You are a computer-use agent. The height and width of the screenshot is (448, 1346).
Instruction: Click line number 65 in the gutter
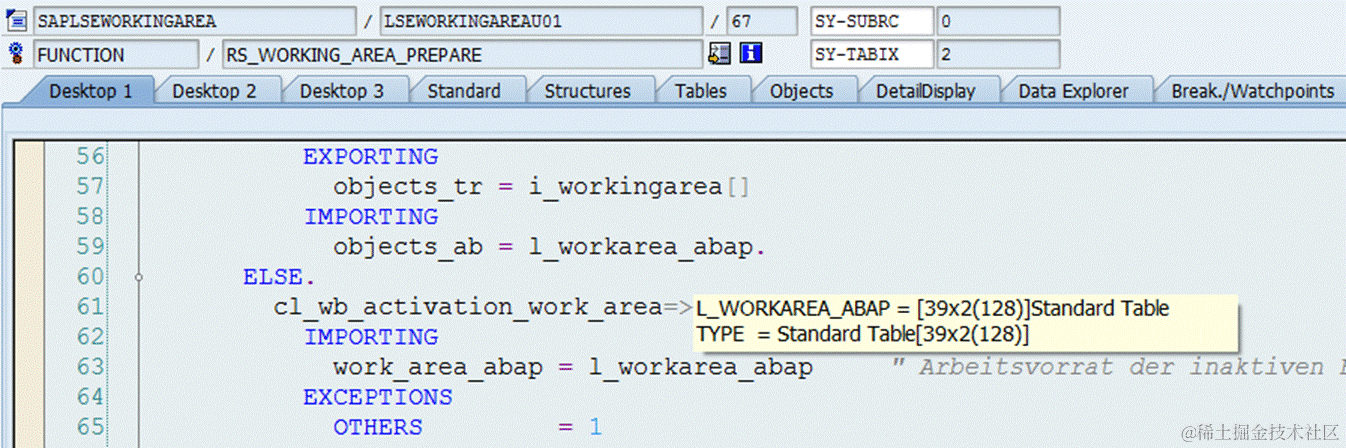[89, 427]
